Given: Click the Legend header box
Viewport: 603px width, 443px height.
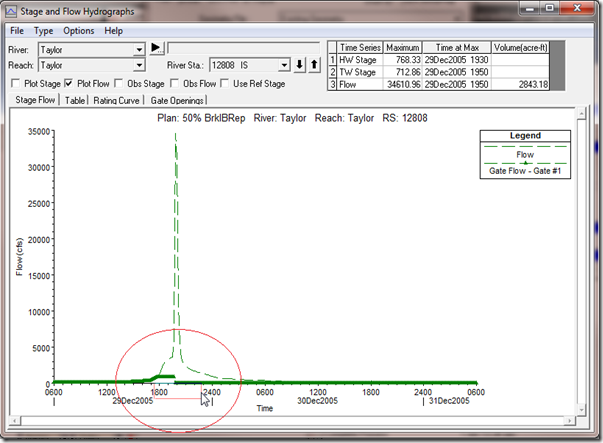Looking at the screenshot, I should point(525,136).
